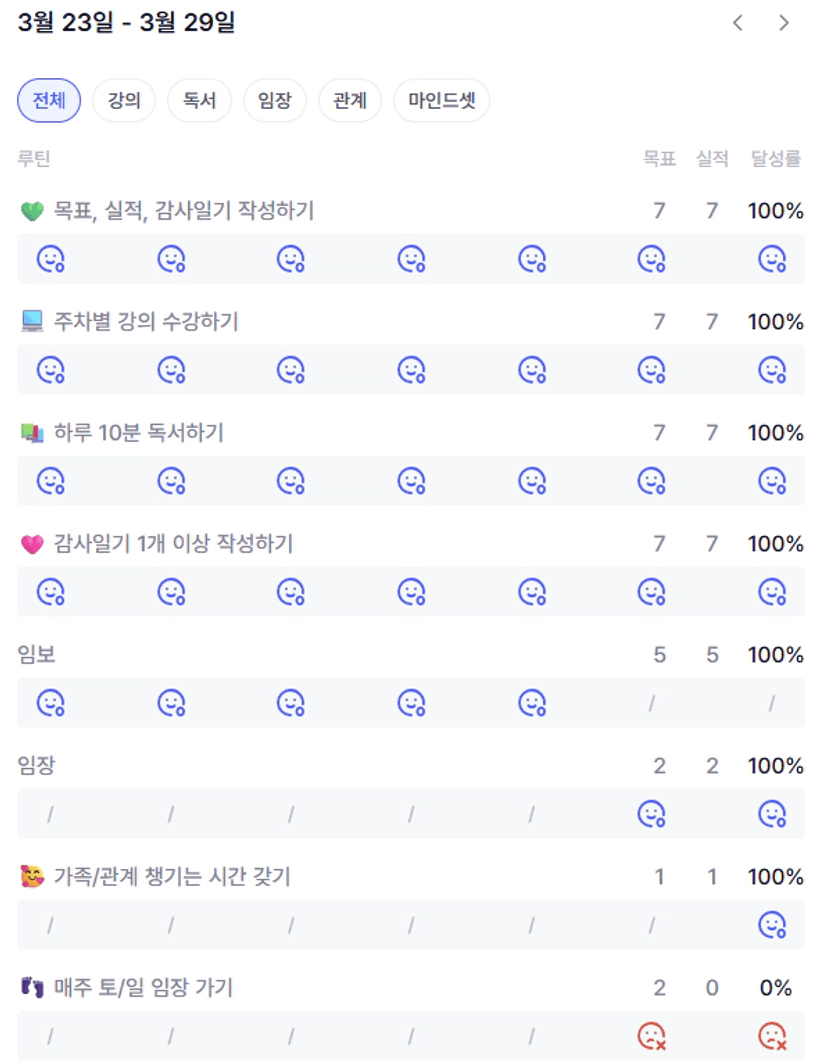The width and height of the screenshot is (827, 1064).
Task: Open the 목표, 실적, 감사일기 작성하기 routine
Action: pos(183,211)
